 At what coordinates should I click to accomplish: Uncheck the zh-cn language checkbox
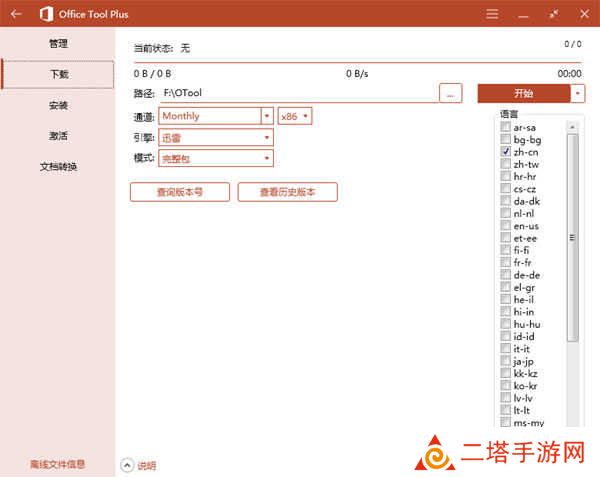point(505,151)
